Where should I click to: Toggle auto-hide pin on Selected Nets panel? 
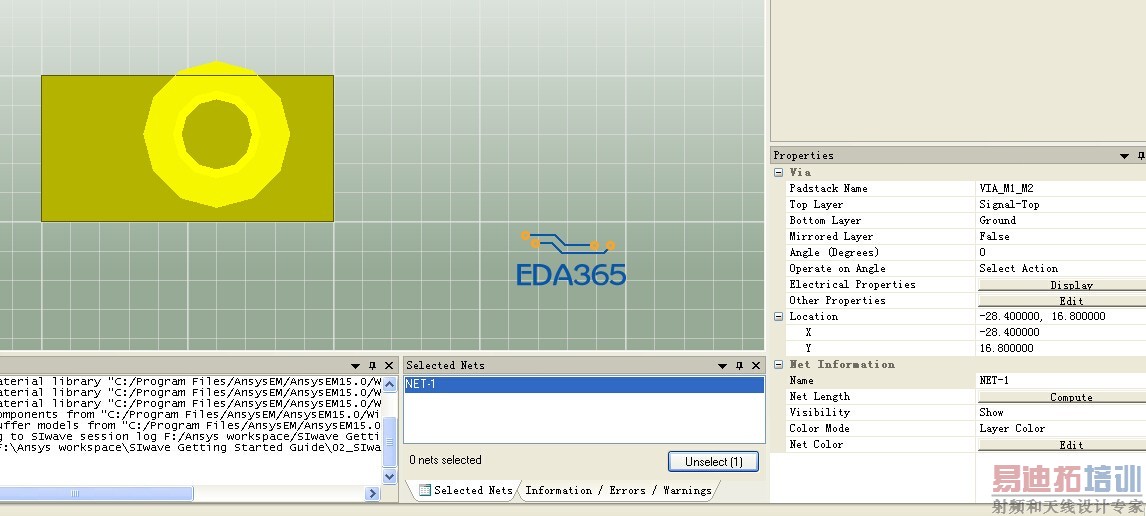(739, 365)
